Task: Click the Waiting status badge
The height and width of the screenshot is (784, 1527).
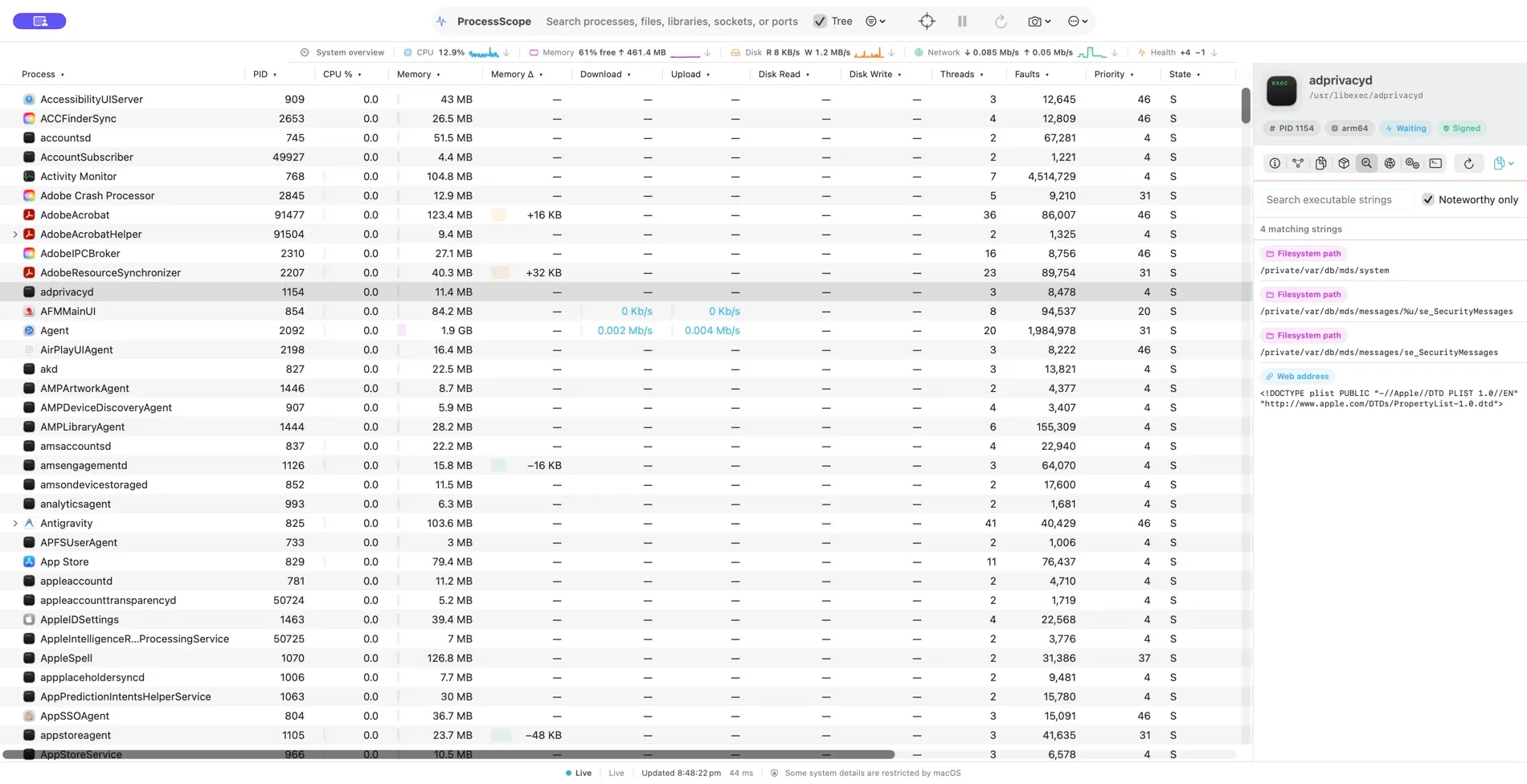Action: (1406, 129)
